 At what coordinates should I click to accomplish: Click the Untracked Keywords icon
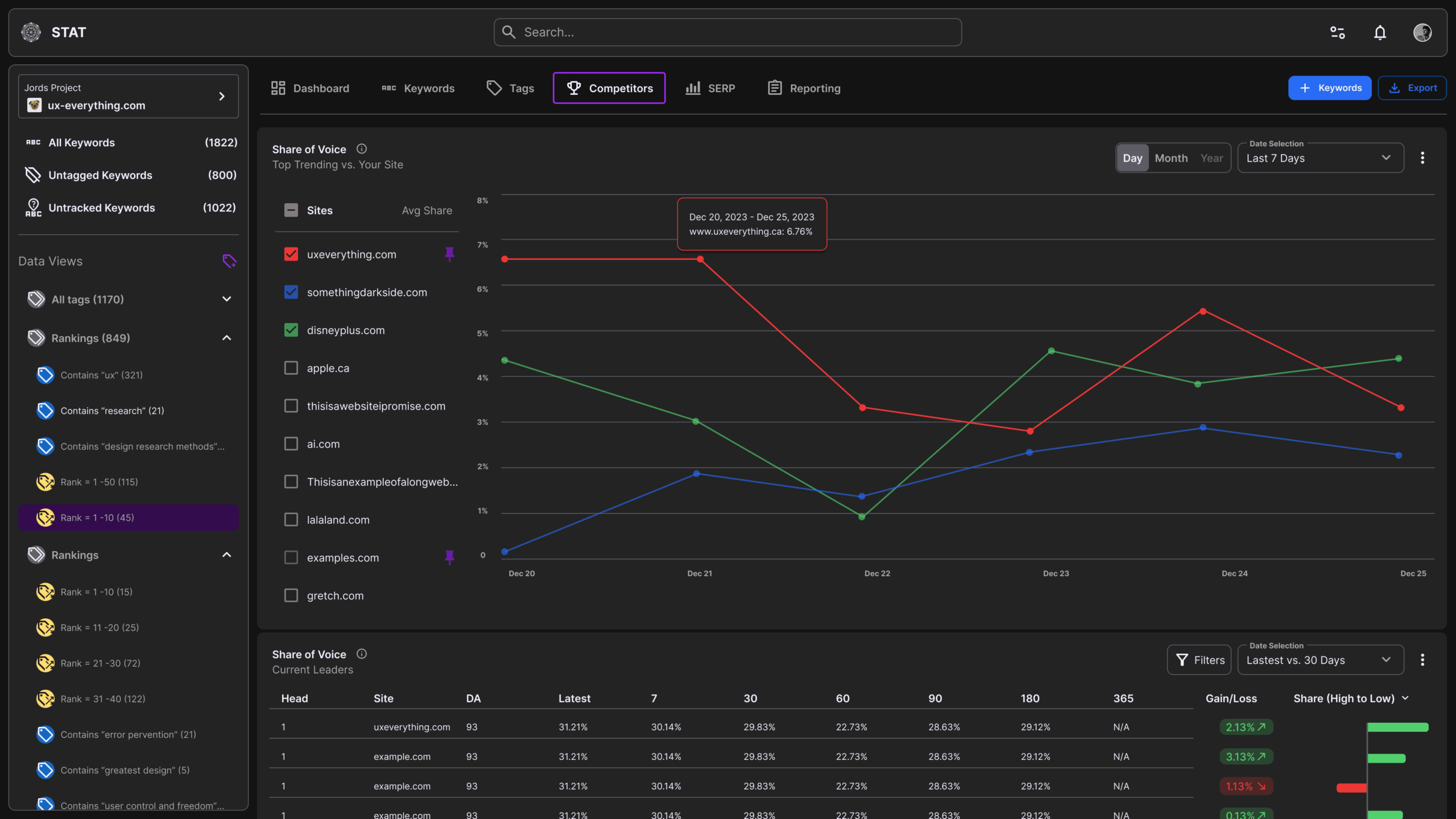[x=33, y=208]
